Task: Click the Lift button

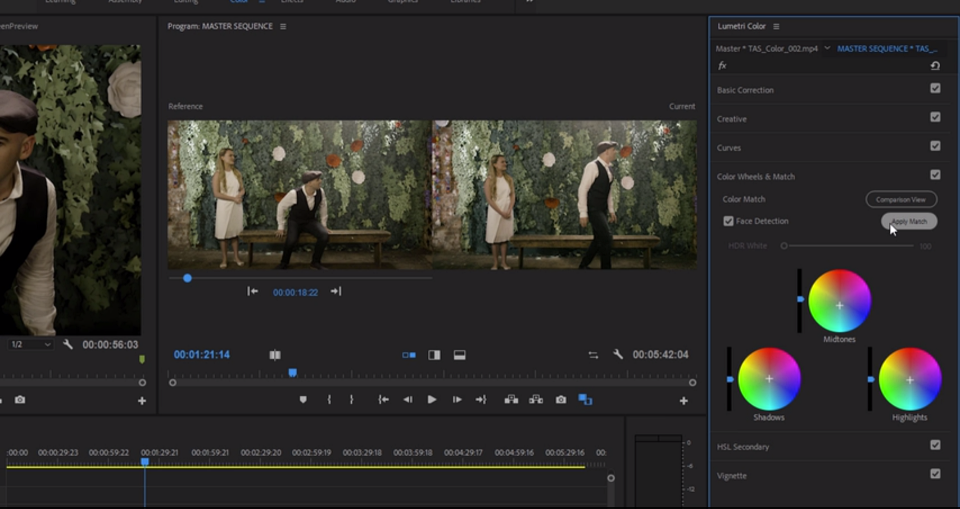Action: click(x=511, y=399)
